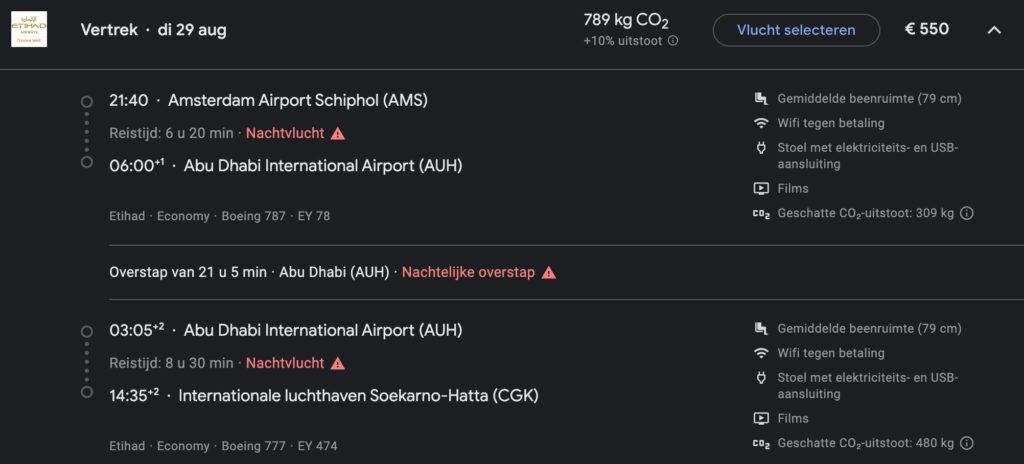
Task: Click the 'Vertrek · di 29 aug' header
Action: (x=153, y=29)
